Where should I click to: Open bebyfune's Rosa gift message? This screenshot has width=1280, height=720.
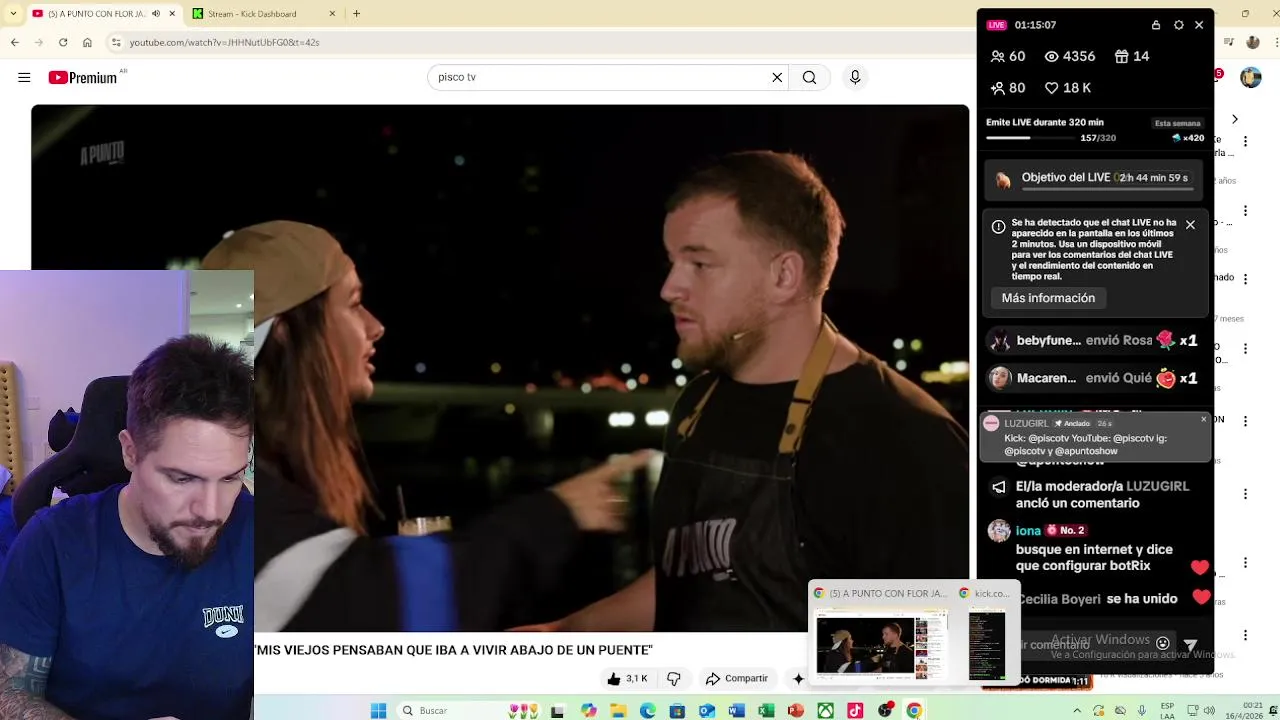pos(1094,340)
